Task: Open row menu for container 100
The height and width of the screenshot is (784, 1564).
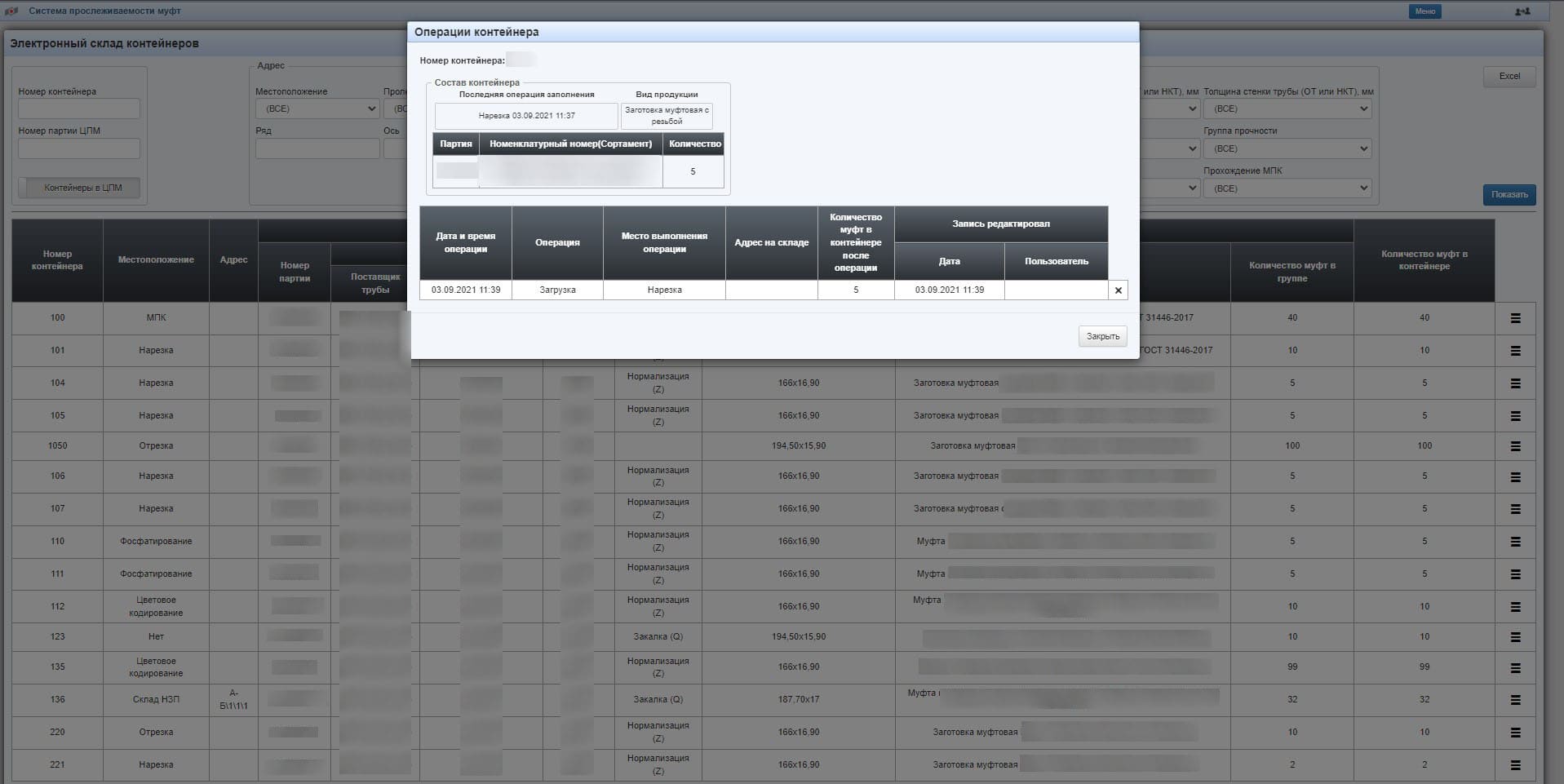Action: (x=1515, y=318)
